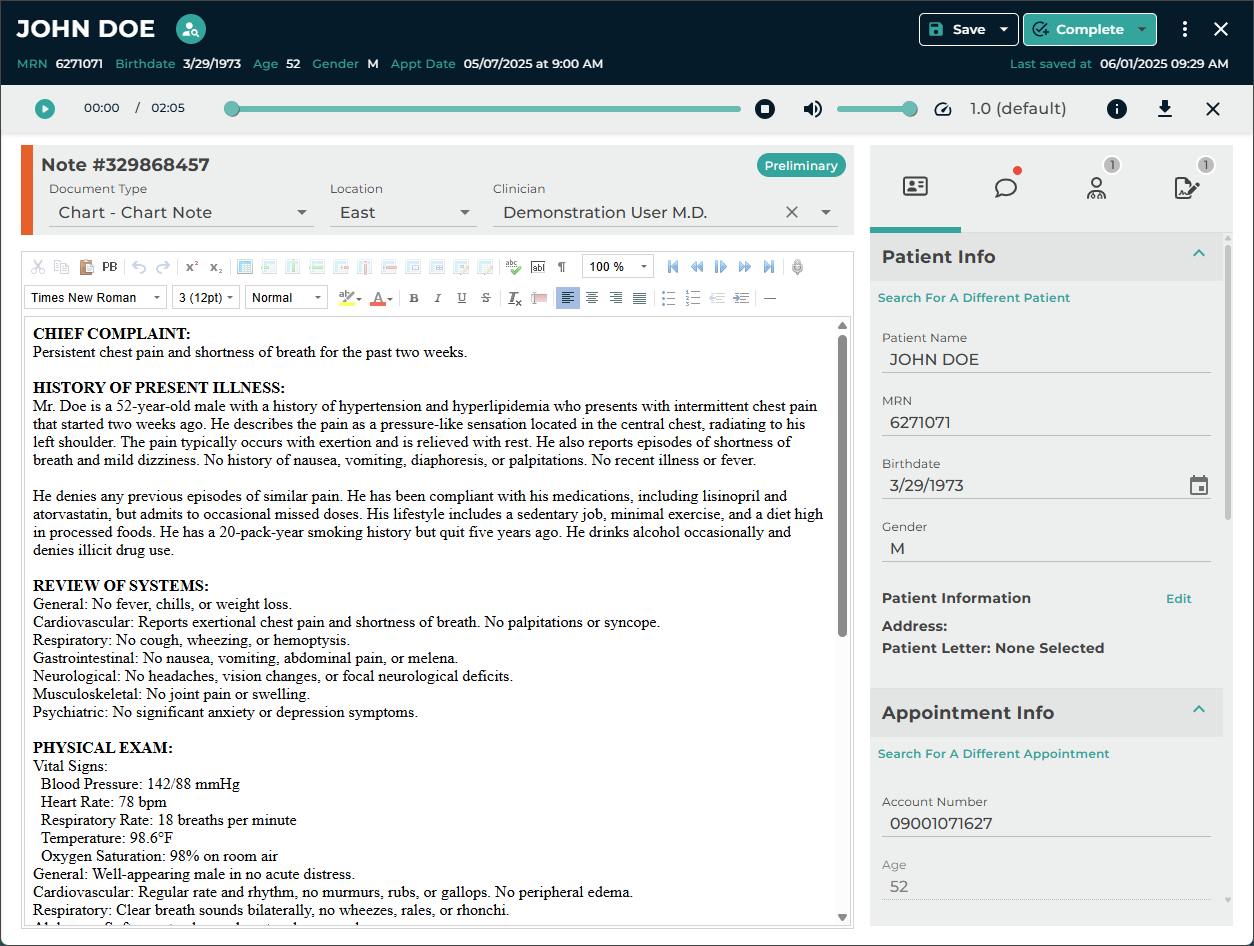Viewport: 1254px width, 946px height.
Task: Click Search For A Different Patient
Action: point(974,298)
